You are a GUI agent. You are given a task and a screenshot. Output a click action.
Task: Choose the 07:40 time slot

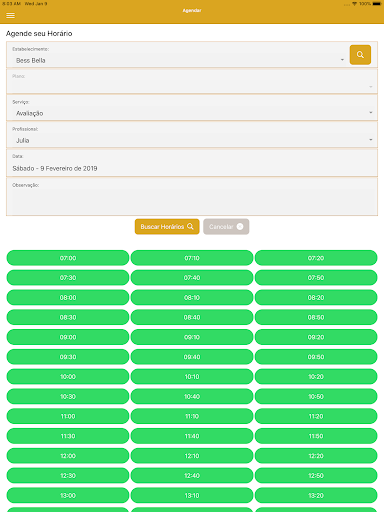pyautogui.click(x=192, y=278)
